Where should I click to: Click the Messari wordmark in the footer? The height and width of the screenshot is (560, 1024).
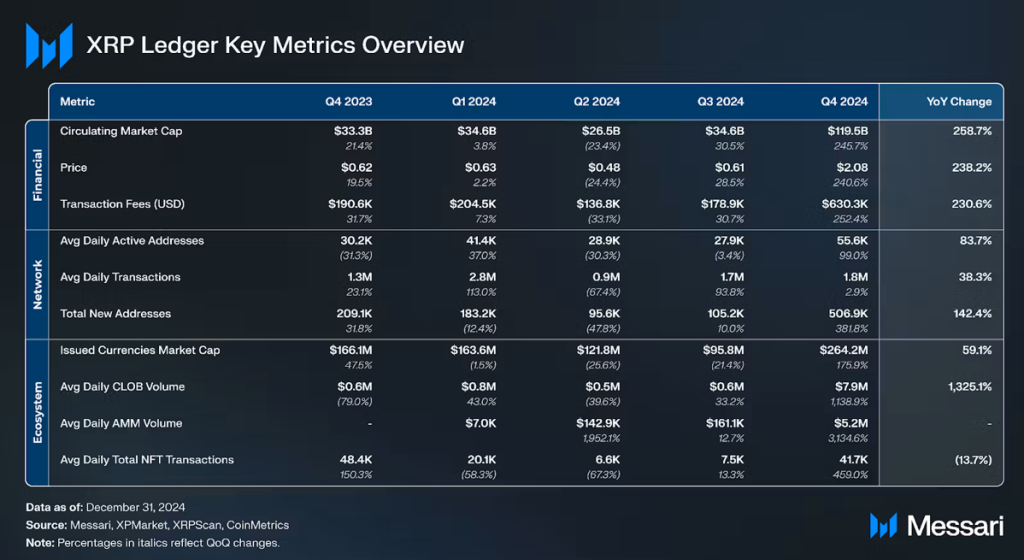(955, 525)
